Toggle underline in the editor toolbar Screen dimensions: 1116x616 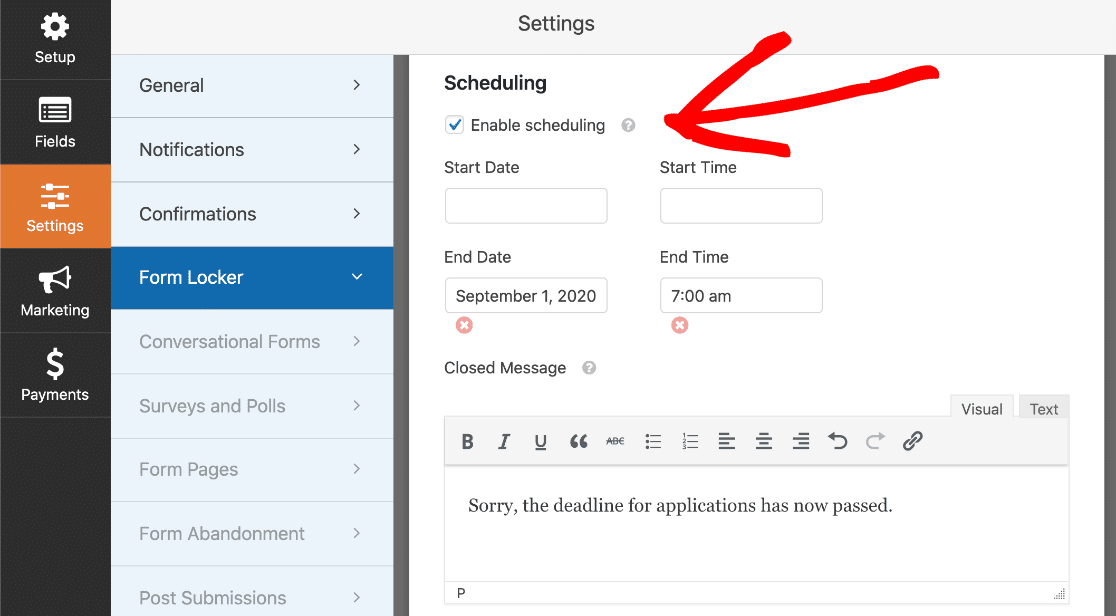coord(541,441)
